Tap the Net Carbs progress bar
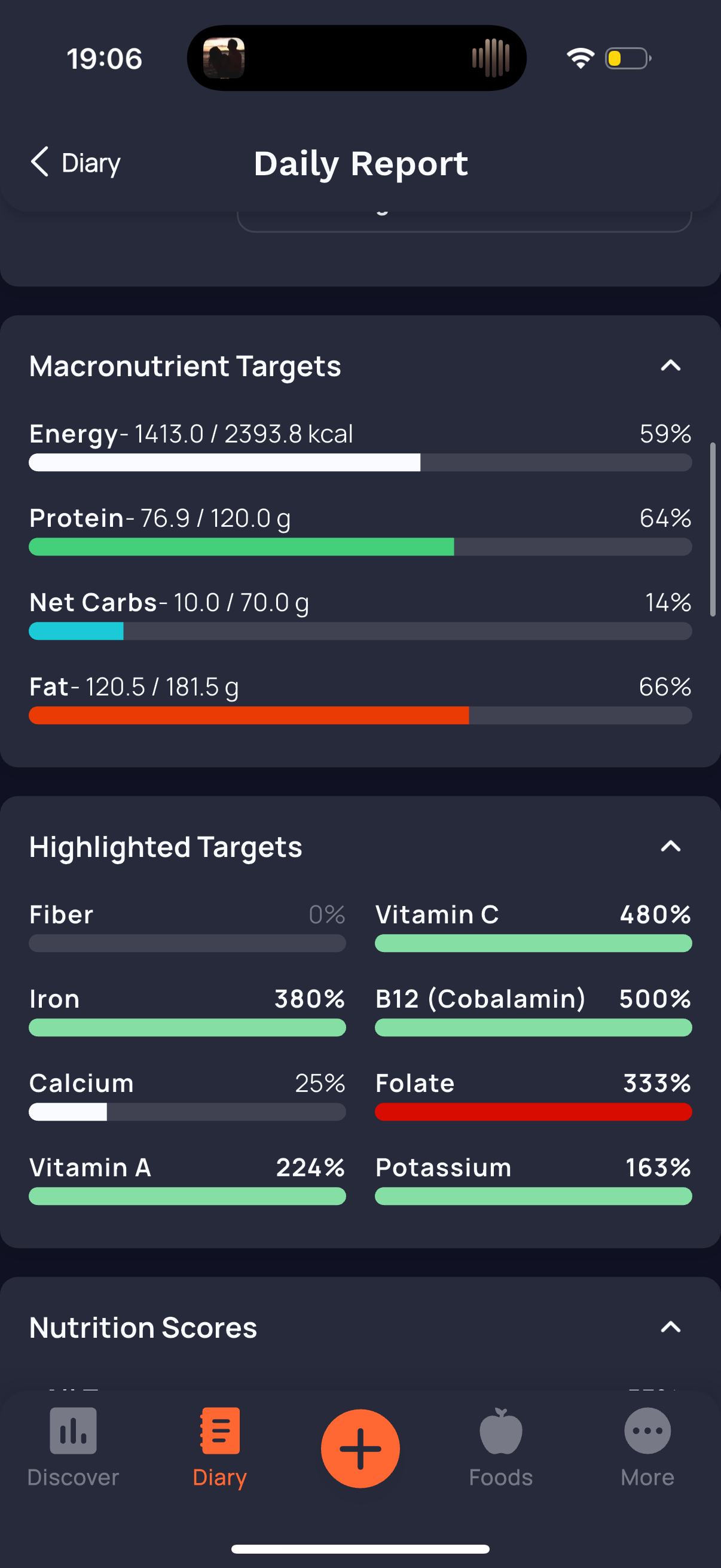Viewport: 721px width, 1568px height. [360, 630]
